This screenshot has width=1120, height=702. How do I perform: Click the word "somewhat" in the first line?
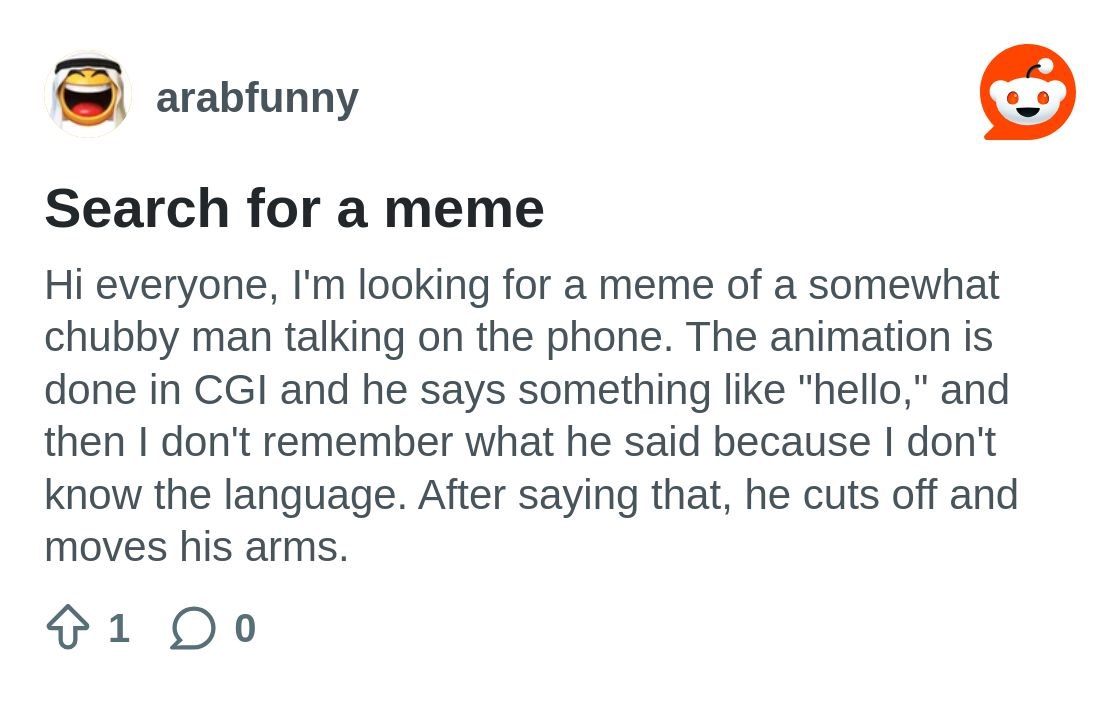pos(904,285)
